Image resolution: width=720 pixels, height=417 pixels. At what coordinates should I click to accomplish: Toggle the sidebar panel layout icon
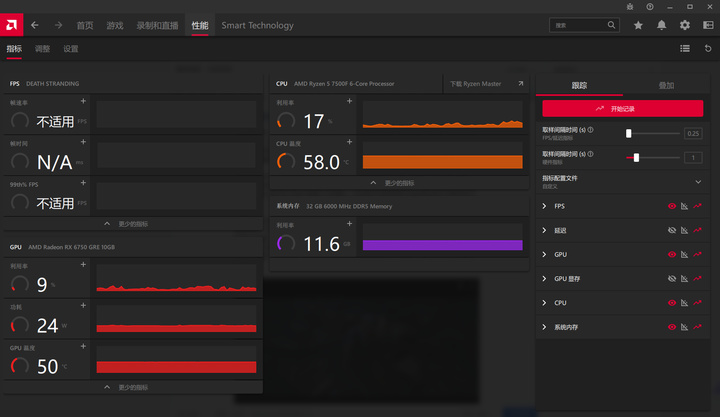tap(708, 25)
